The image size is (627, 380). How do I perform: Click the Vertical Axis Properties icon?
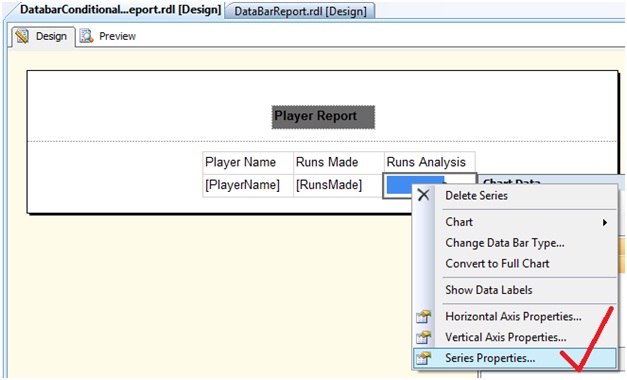click(423, 337)
